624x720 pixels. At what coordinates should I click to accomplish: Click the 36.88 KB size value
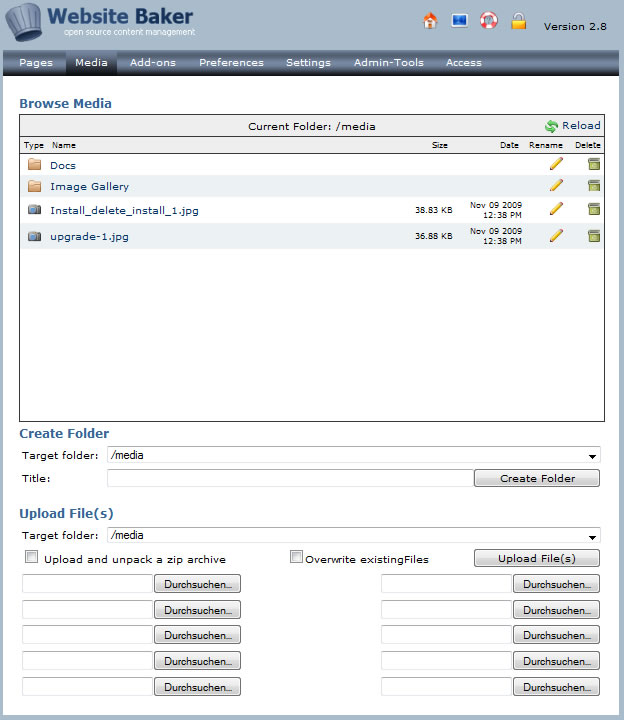[433, 236]
